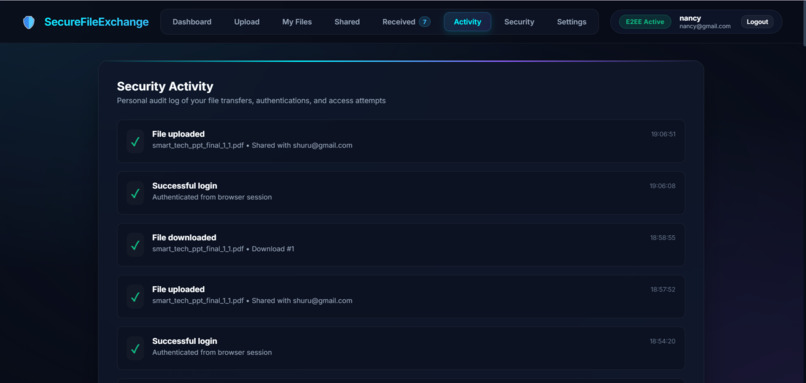Click the checkmark icon for File uploaded at 18:57:52
This screenshot has height=383, width=806.
pos(135,297)
